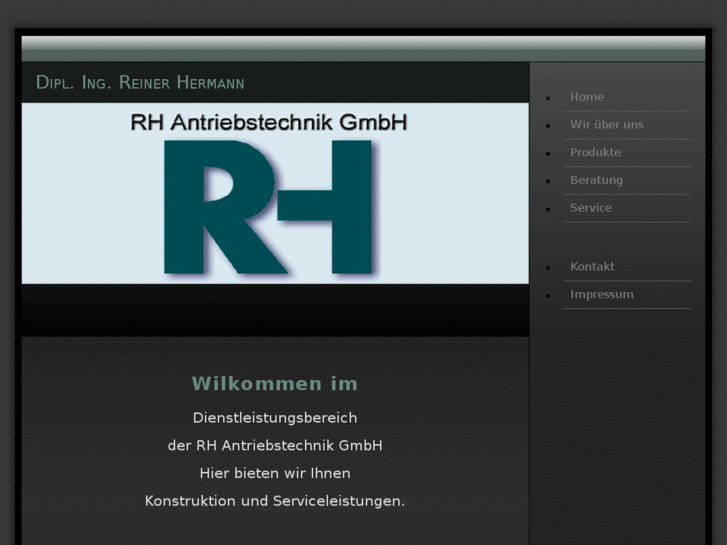Select Beratung in the sidebar
The image size is (727, 545).
coord(596,180)
